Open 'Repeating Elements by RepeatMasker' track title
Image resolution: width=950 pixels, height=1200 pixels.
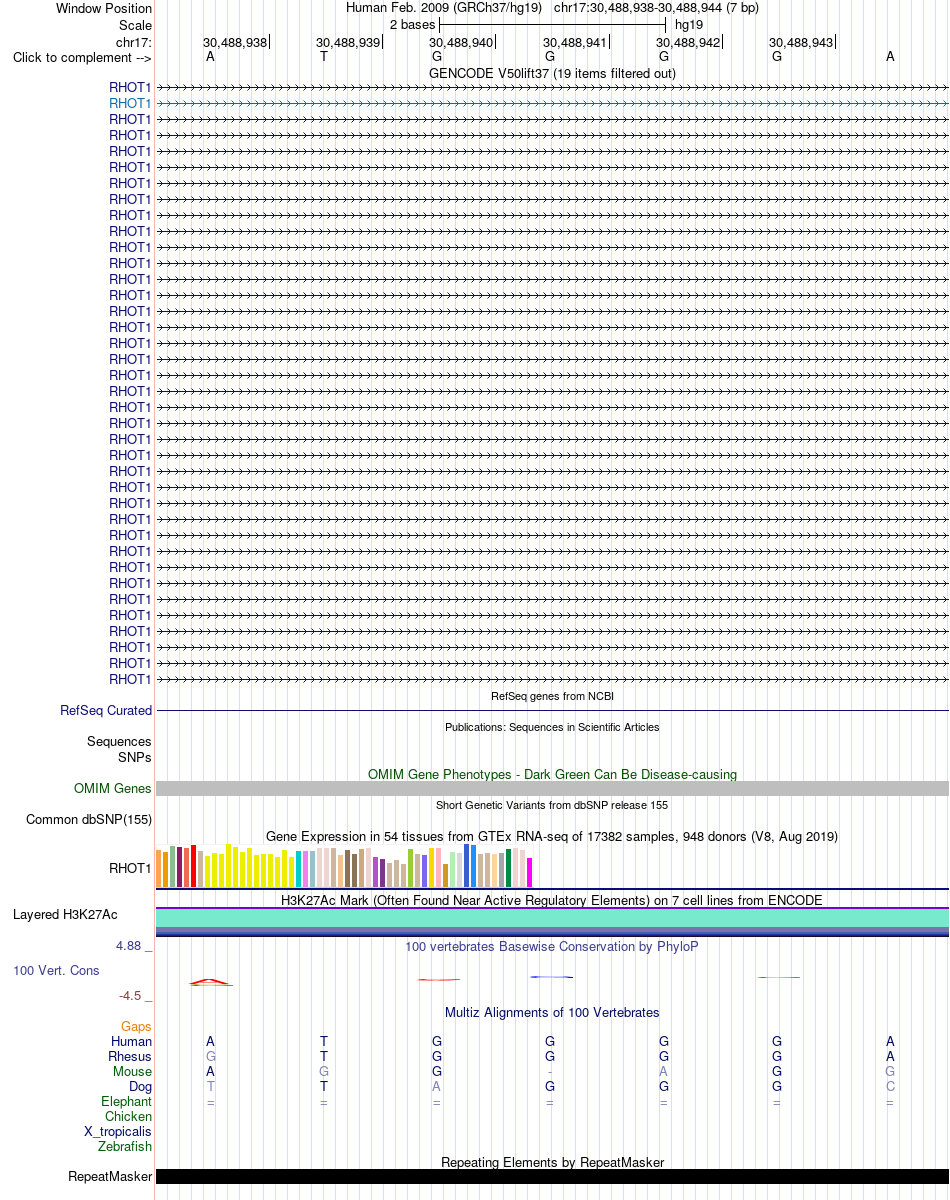pos(552,1162)
